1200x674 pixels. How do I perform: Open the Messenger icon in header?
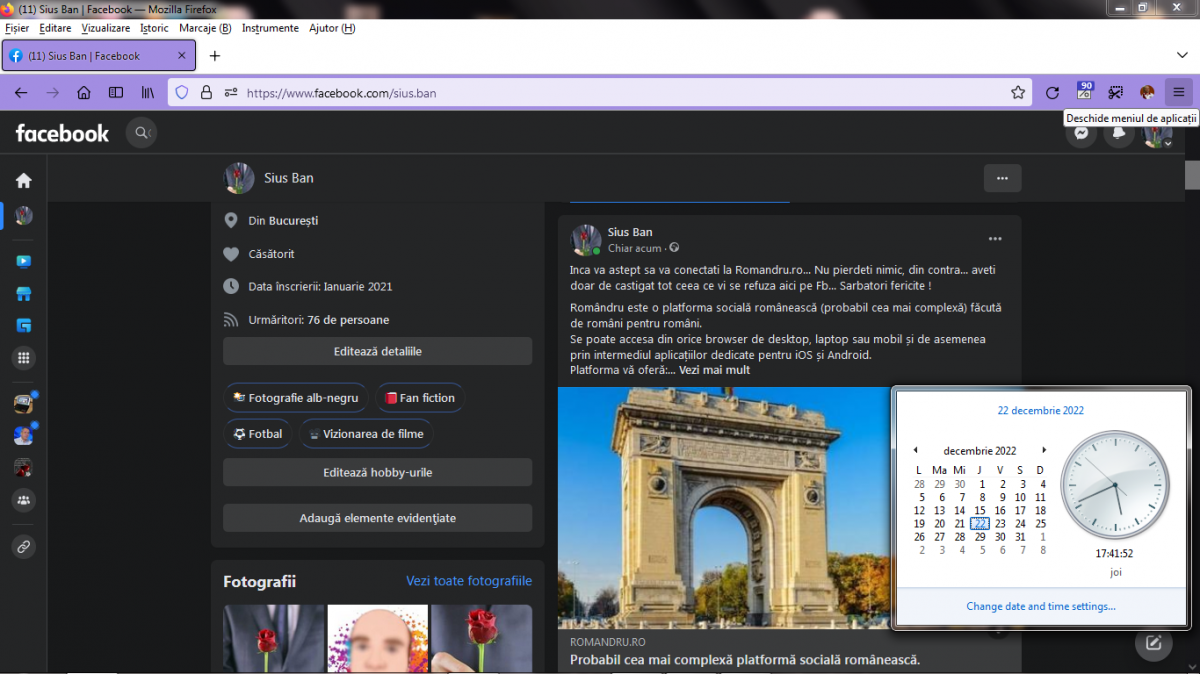tap(1080, 132)
